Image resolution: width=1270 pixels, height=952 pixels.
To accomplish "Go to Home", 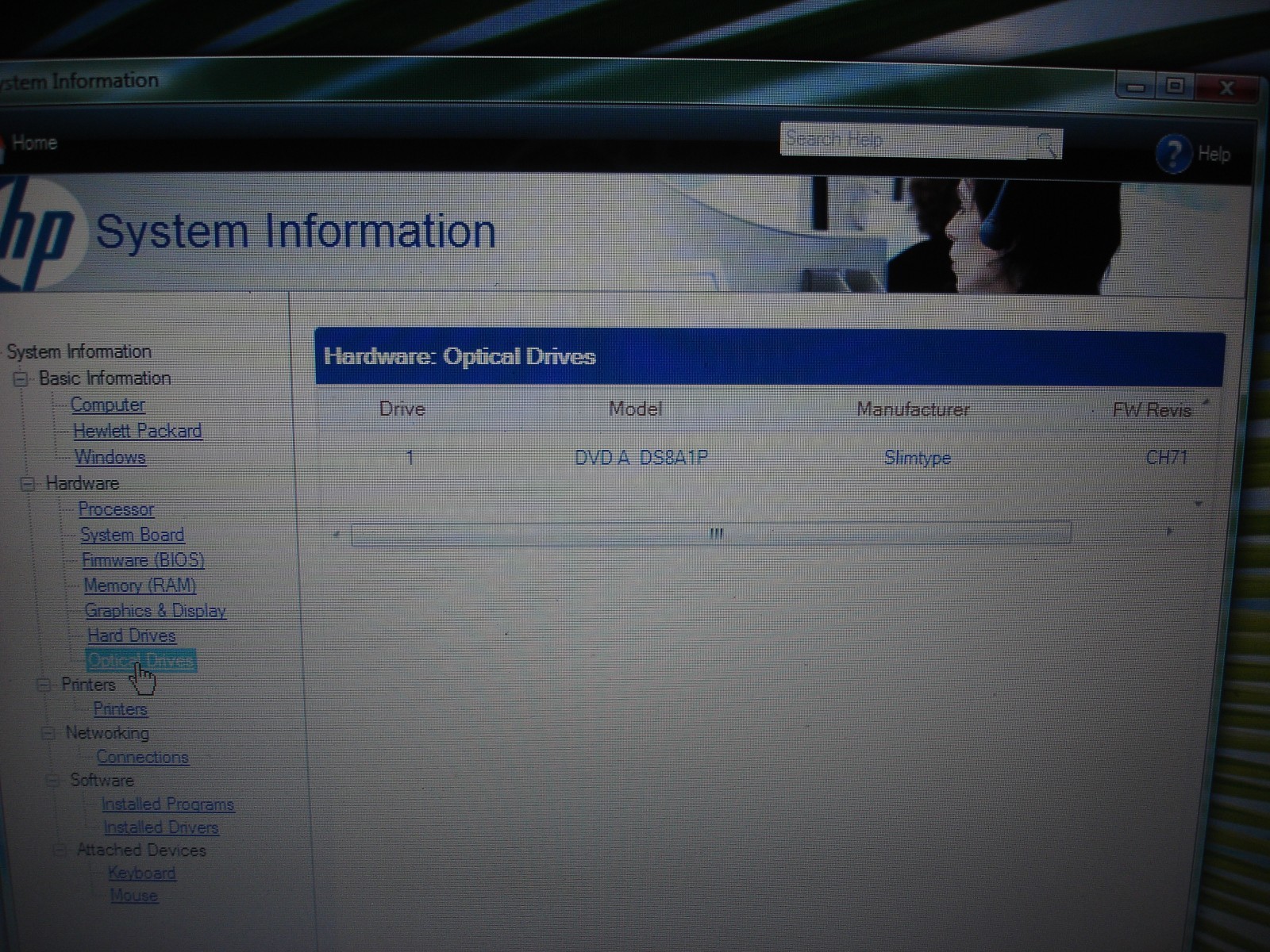I will point(34,143).
